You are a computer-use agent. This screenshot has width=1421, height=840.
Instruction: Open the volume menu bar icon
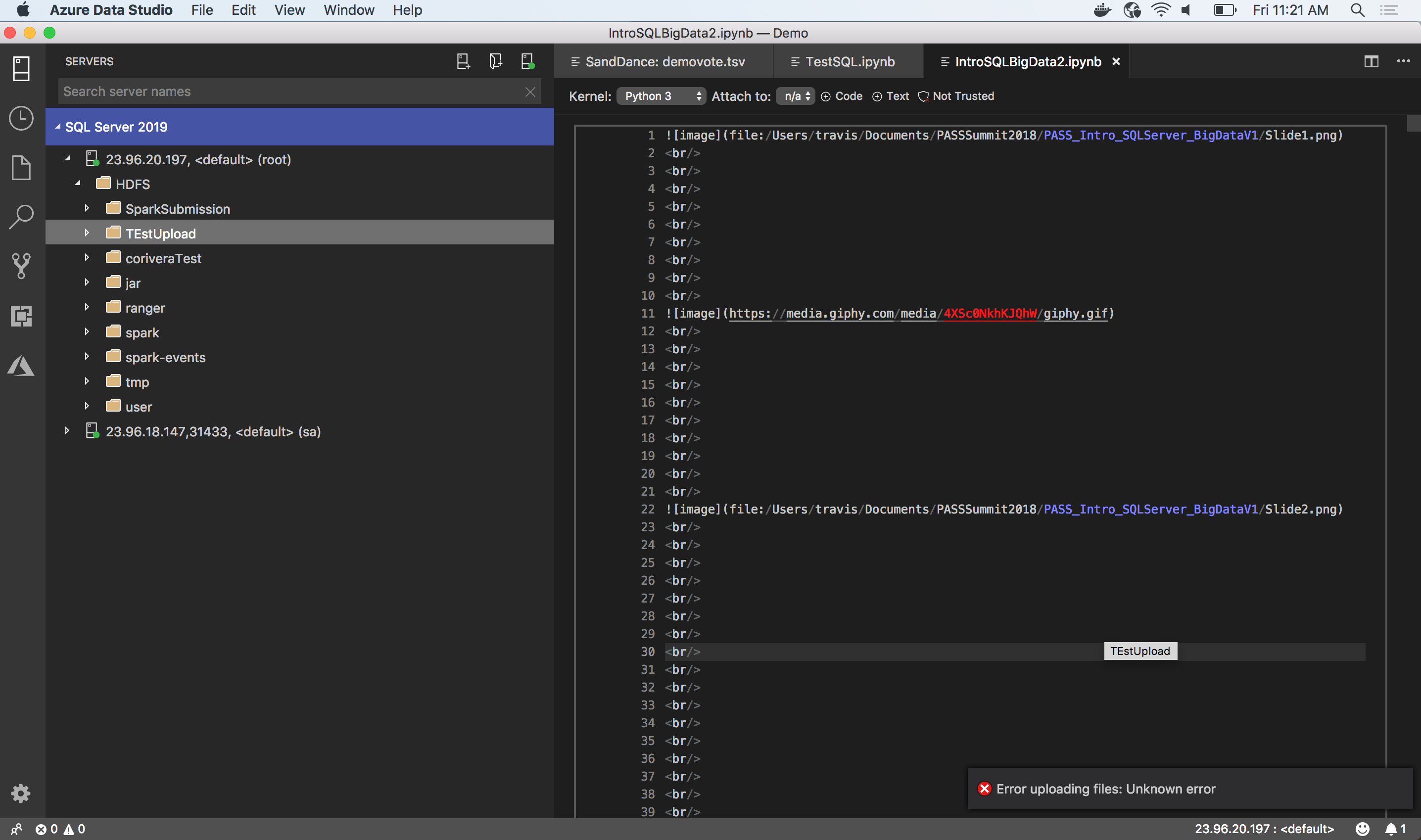1186,10
